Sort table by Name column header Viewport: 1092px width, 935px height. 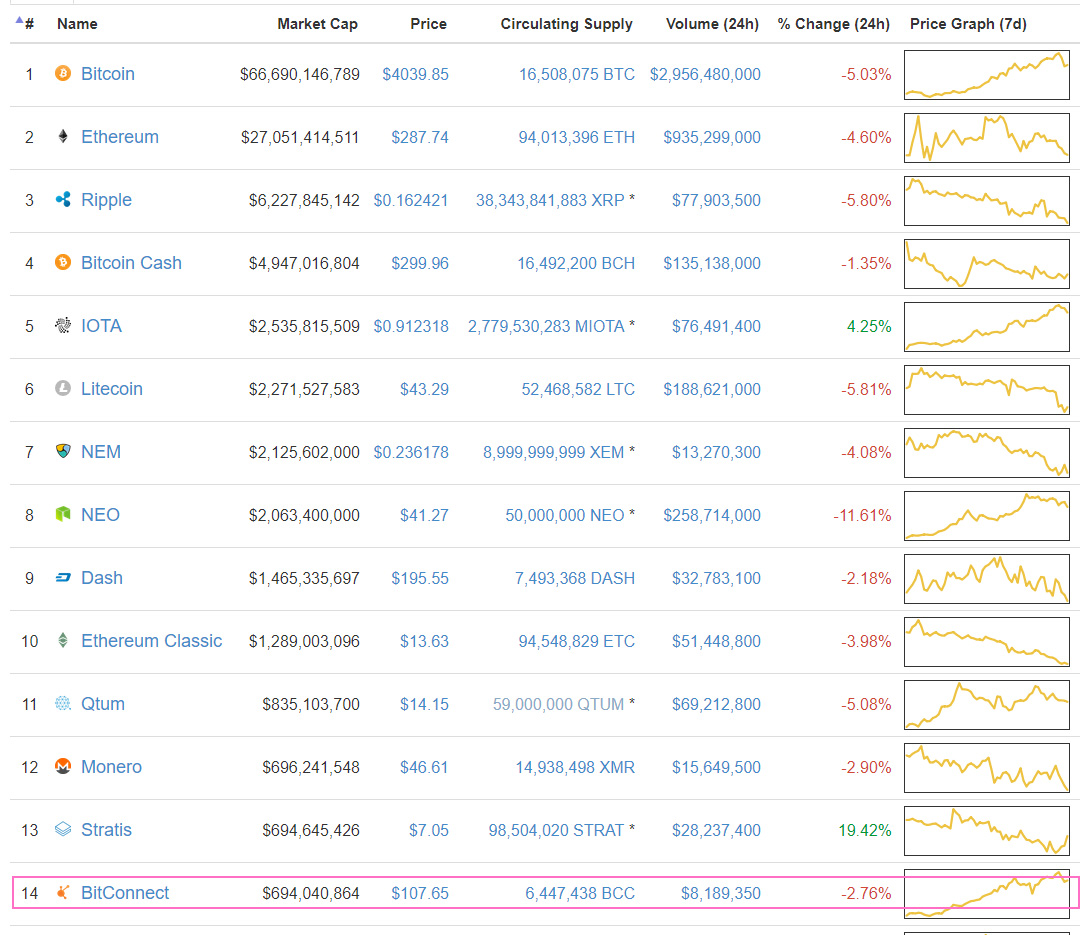77,24
